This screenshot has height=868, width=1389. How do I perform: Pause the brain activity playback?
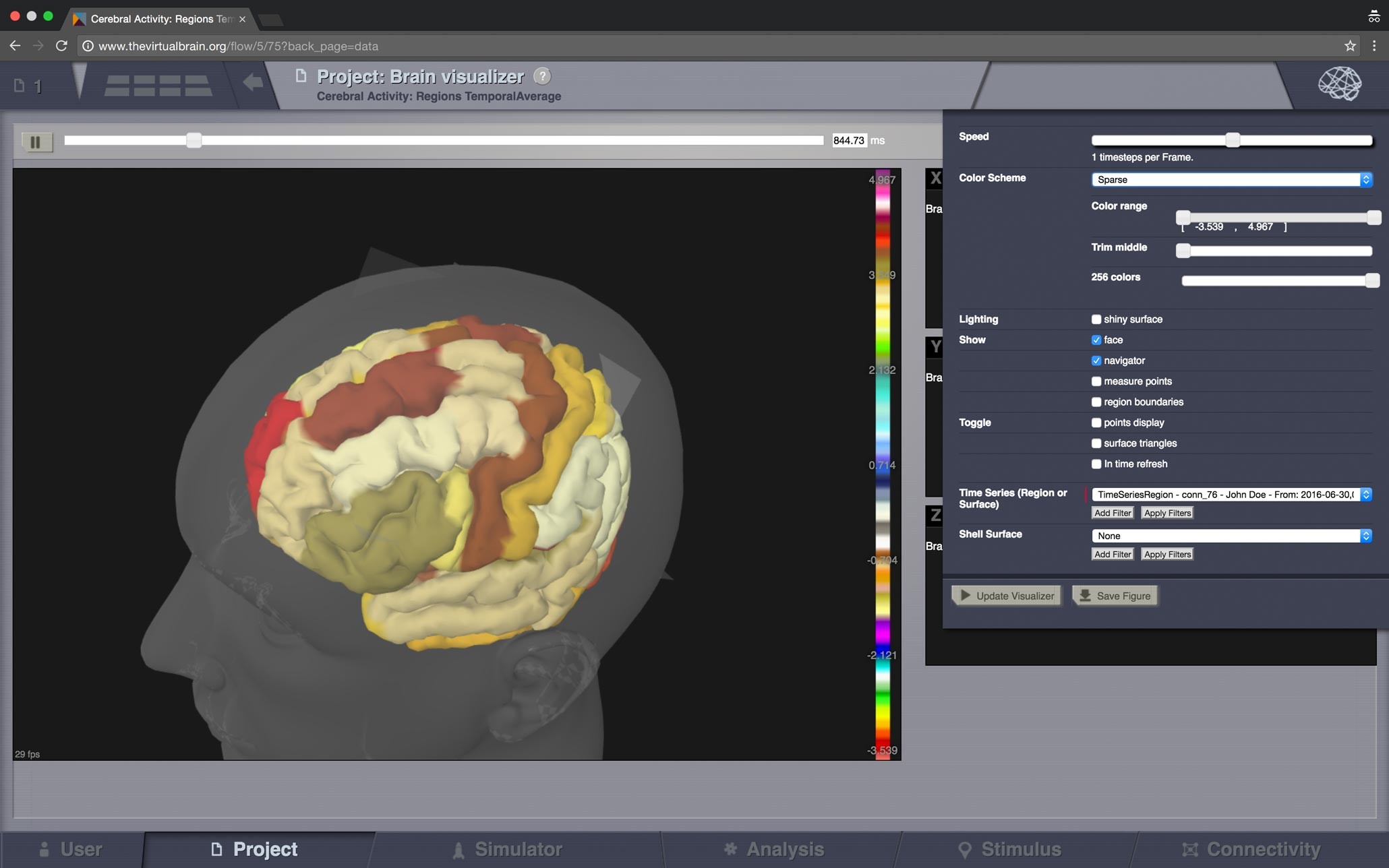pyautogui.click(x=36, y=142)
